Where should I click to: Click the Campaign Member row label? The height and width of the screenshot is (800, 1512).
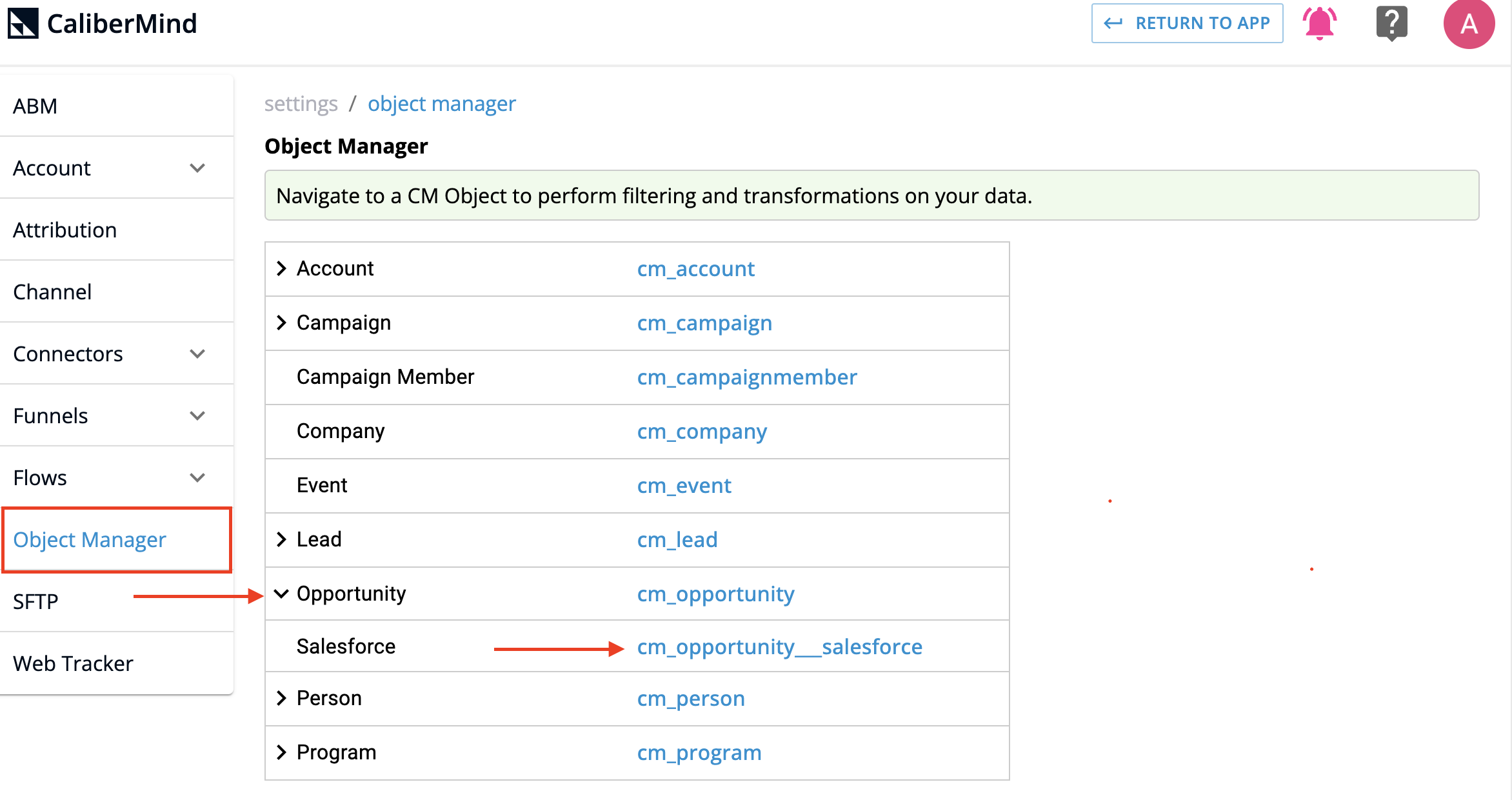coord(385,377)
